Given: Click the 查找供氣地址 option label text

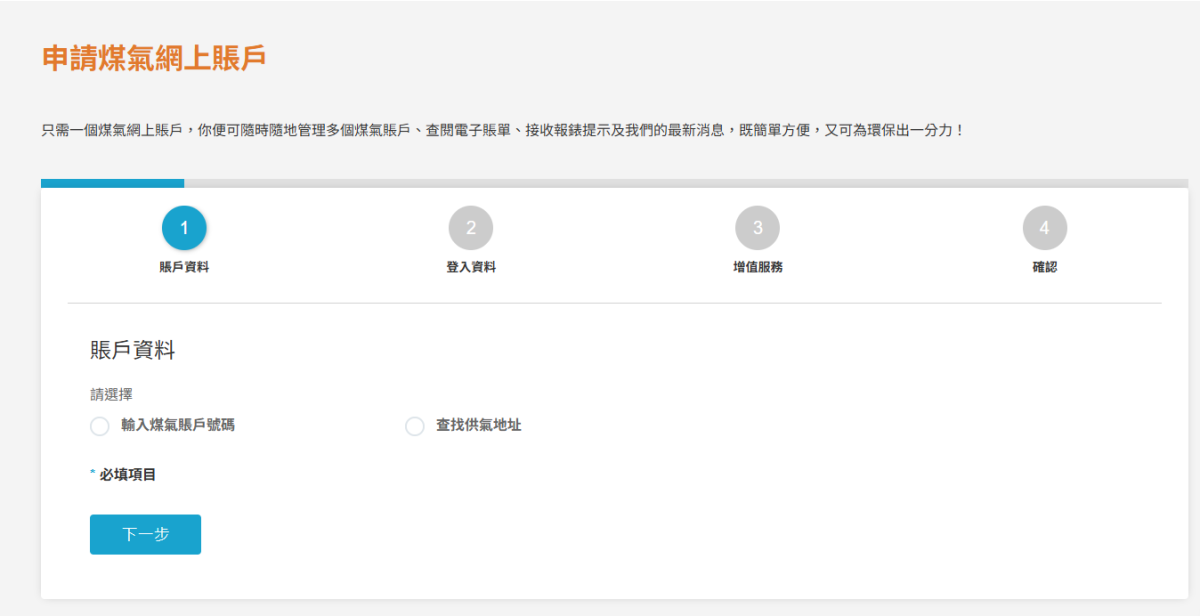Looking at the screenshot, I should (x=478, y=425).
